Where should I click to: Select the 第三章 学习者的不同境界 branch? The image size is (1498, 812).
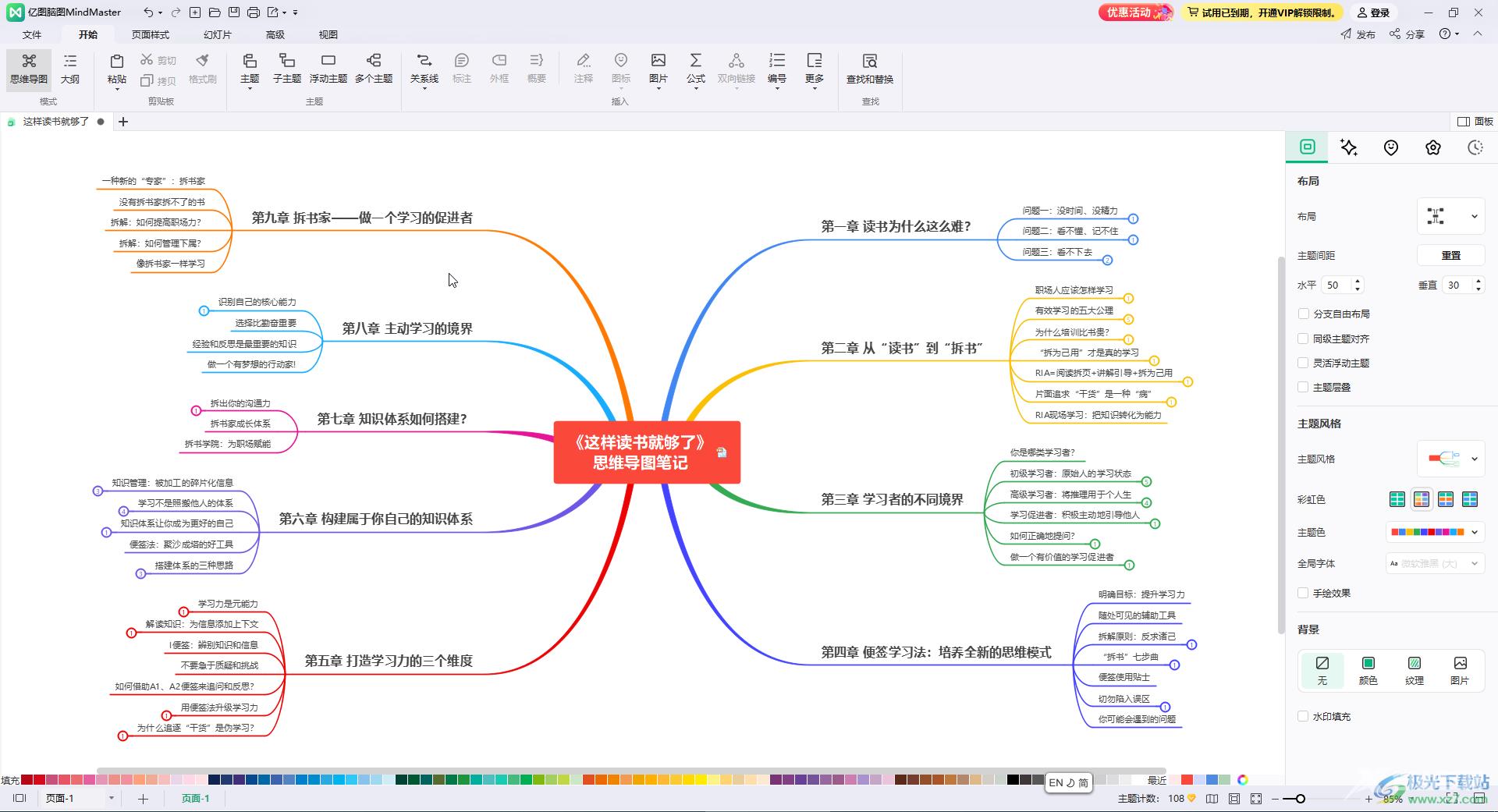point(892,499)
